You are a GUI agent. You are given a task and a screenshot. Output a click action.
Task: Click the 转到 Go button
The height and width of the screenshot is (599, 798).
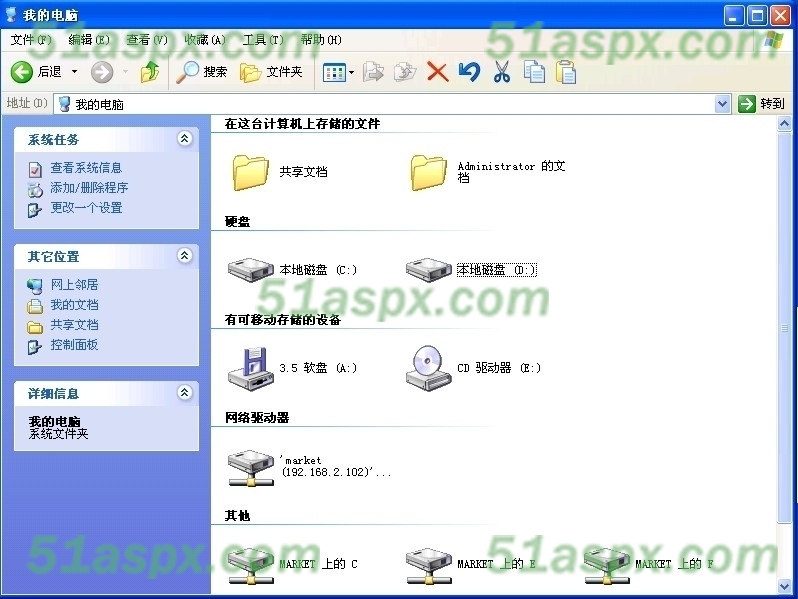[761, 104]
